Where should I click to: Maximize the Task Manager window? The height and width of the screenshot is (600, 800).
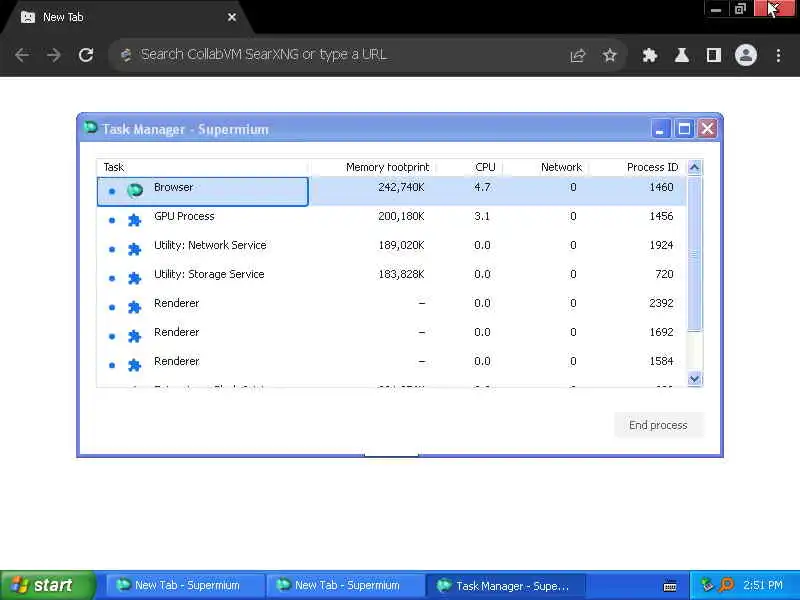tap(684, 129)
